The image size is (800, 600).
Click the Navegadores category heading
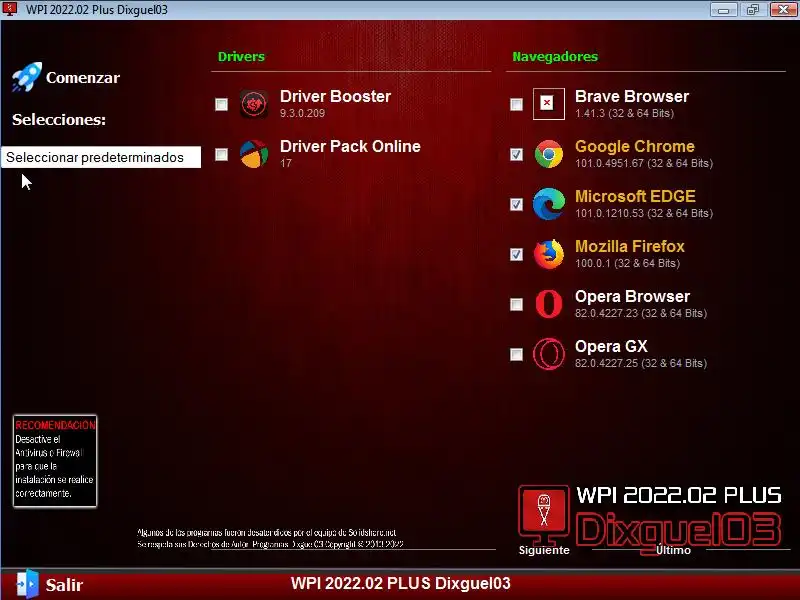tap(555, 56)
